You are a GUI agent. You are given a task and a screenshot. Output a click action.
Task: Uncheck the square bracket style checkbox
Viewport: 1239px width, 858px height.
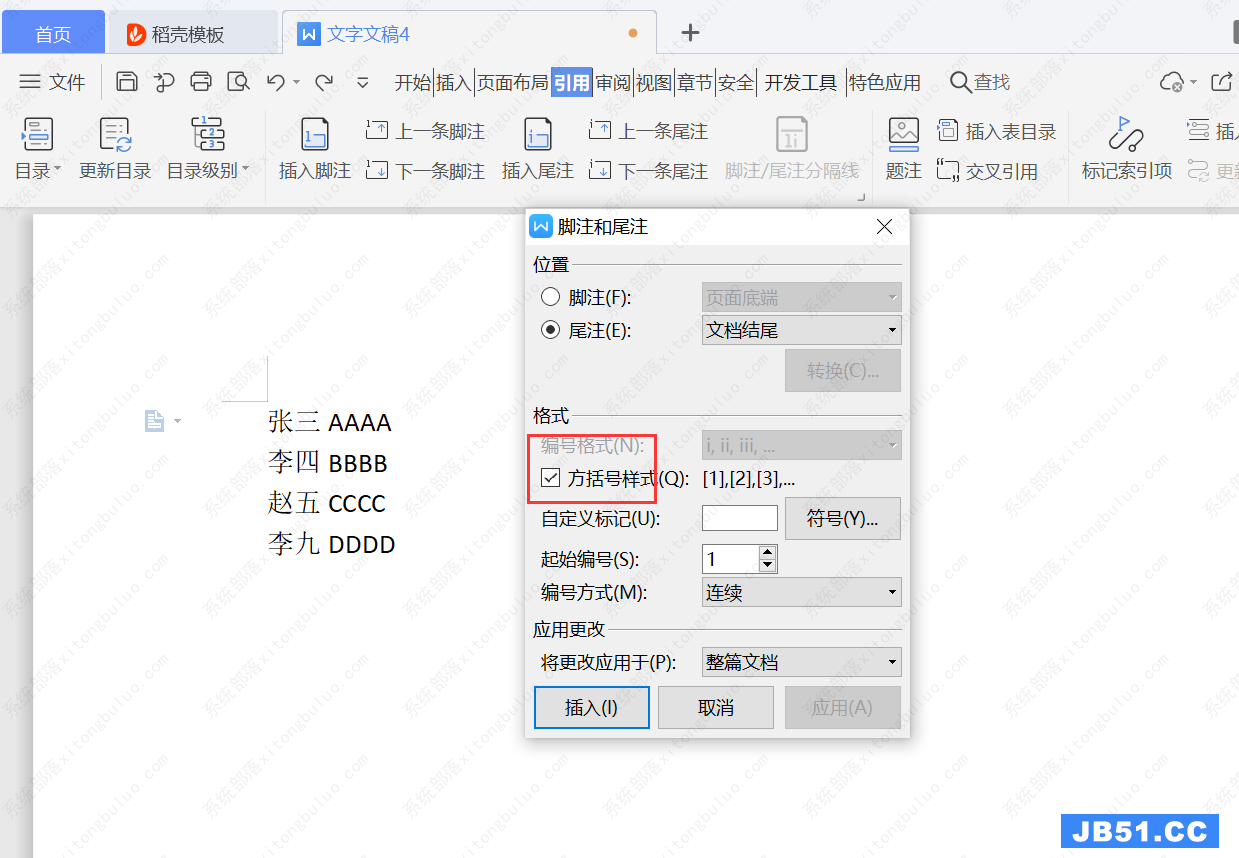point(550,478)
